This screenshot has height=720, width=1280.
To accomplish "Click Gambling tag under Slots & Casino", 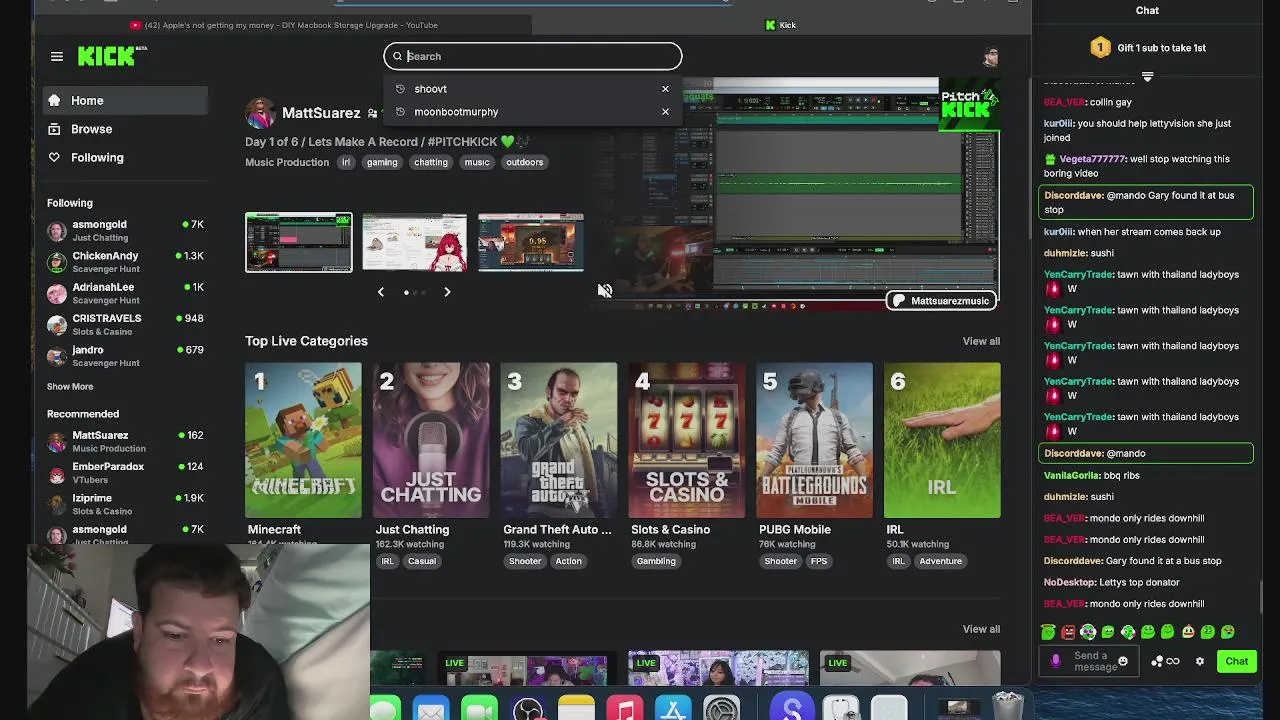I will 656,561.
